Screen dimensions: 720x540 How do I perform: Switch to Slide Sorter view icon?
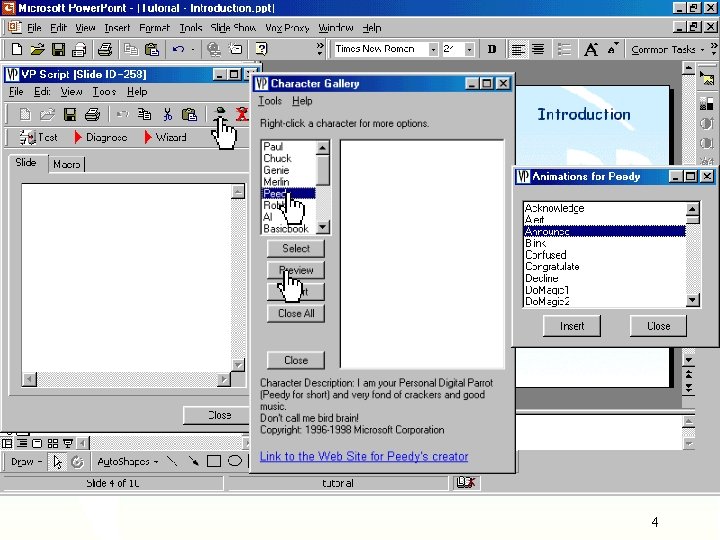click(53, 444)
